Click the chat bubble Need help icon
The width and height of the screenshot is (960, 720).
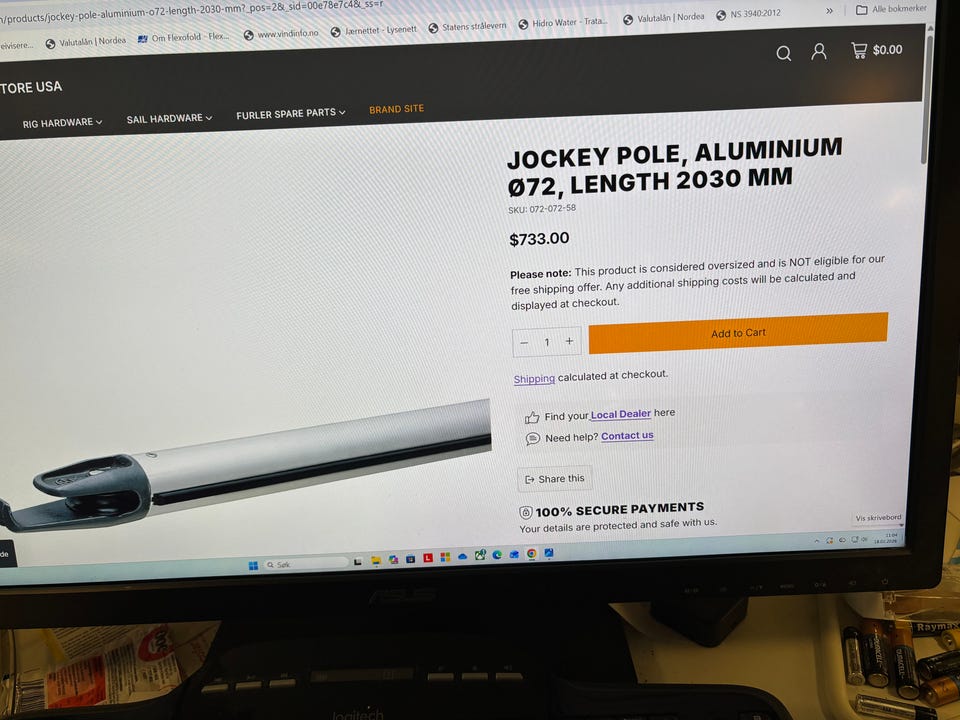pyautogui.click(x=533, y=438)
